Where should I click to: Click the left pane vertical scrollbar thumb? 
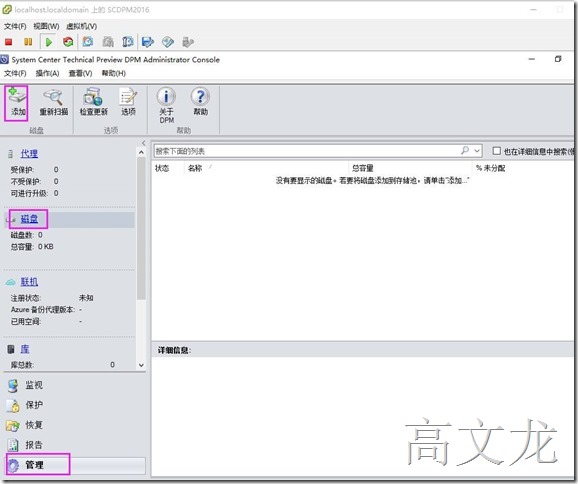[x=141, y=229]
